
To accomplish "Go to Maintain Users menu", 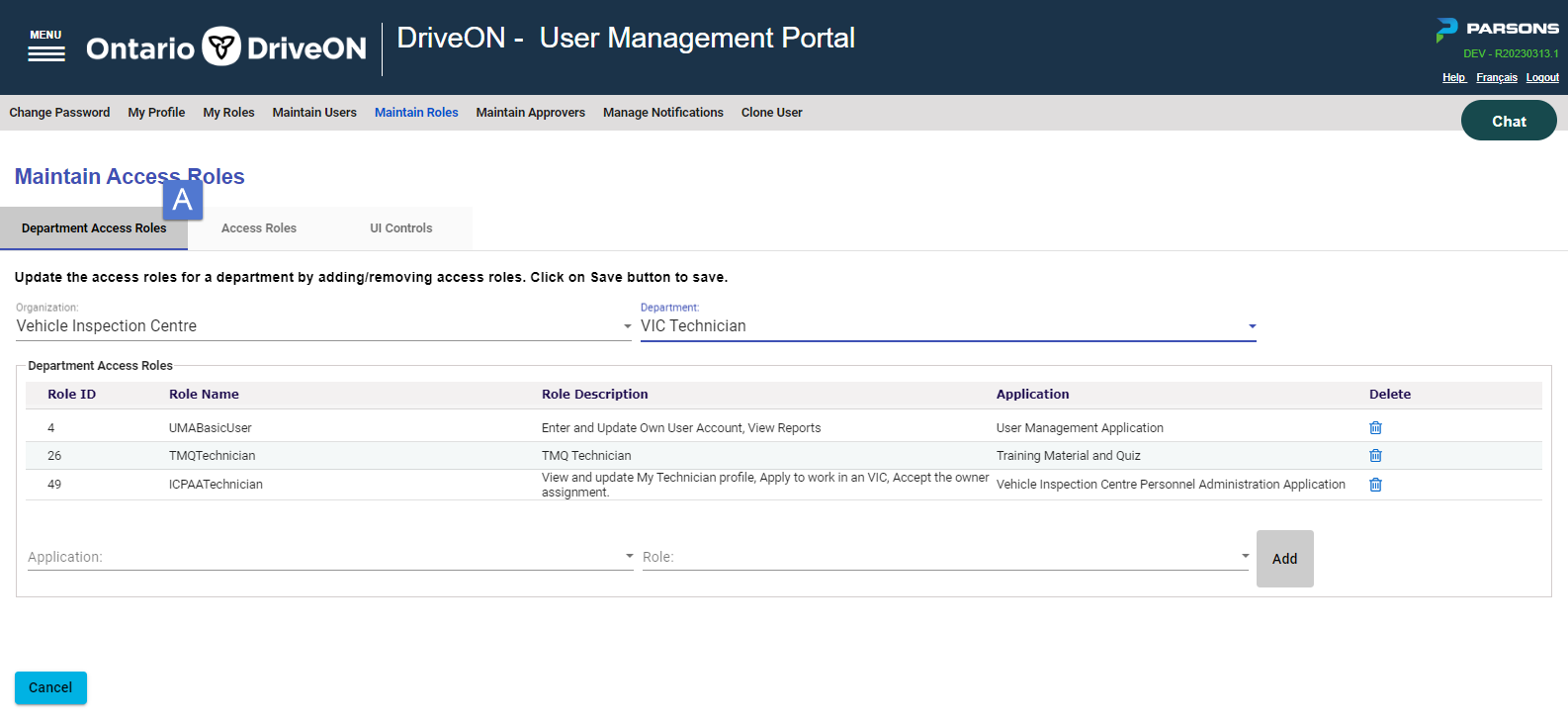I will (x=314, y=113).
